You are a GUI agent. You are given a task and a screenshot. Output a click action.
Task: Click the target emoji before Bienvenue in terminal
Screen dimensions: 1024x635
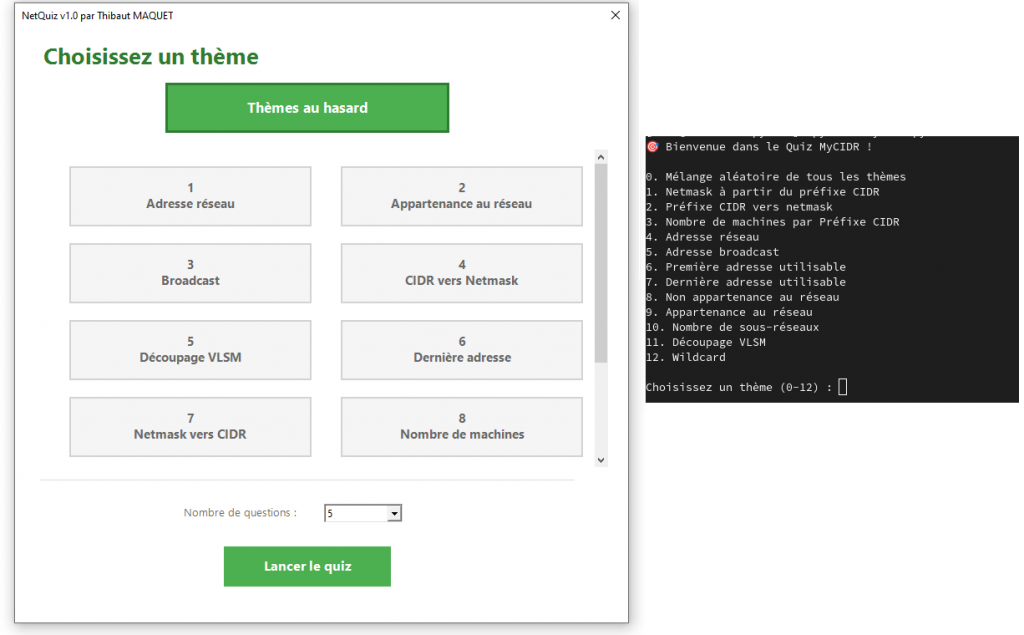(x=652, y=147)
